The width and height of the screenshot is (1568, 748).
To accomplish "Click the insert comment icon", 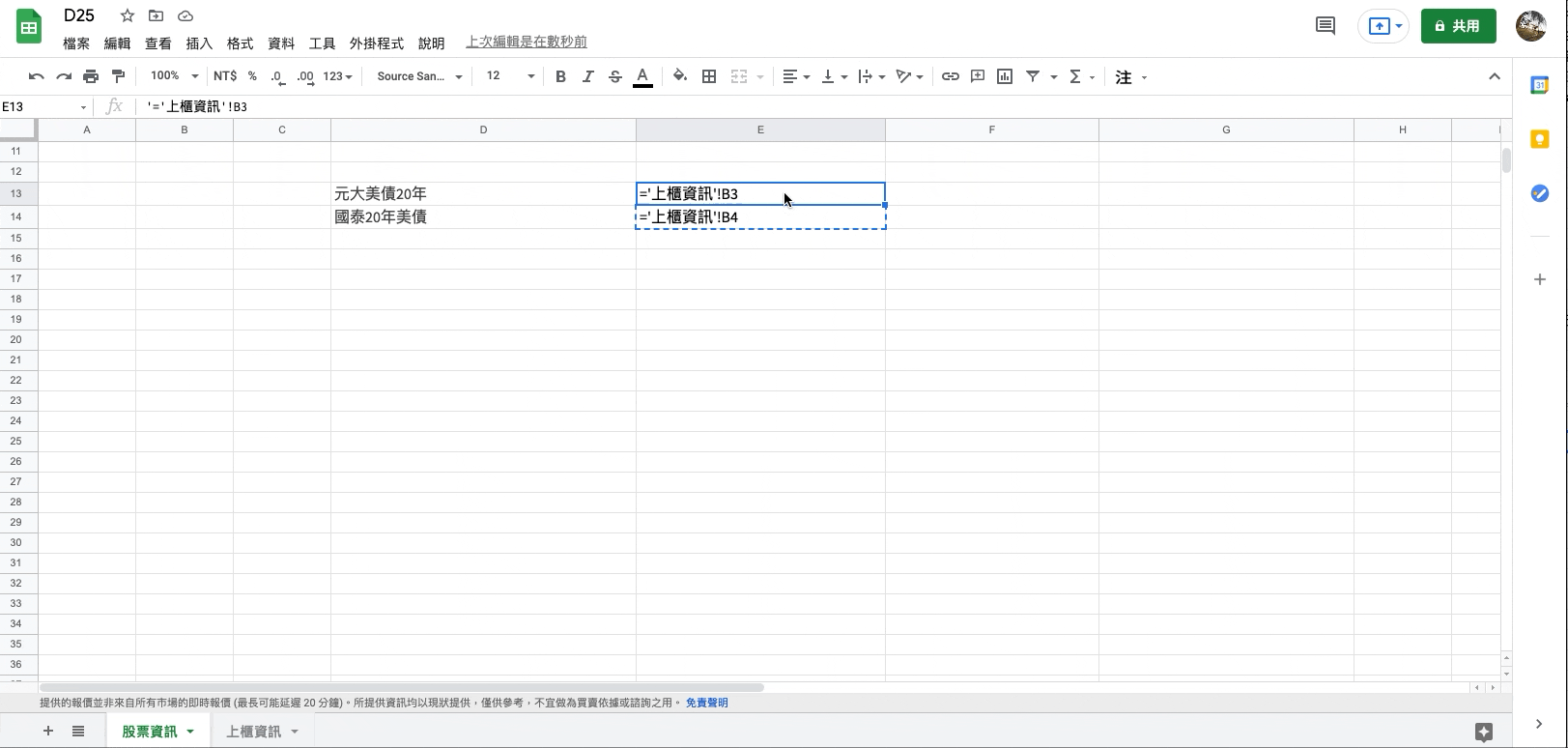I will click(978, 76).
